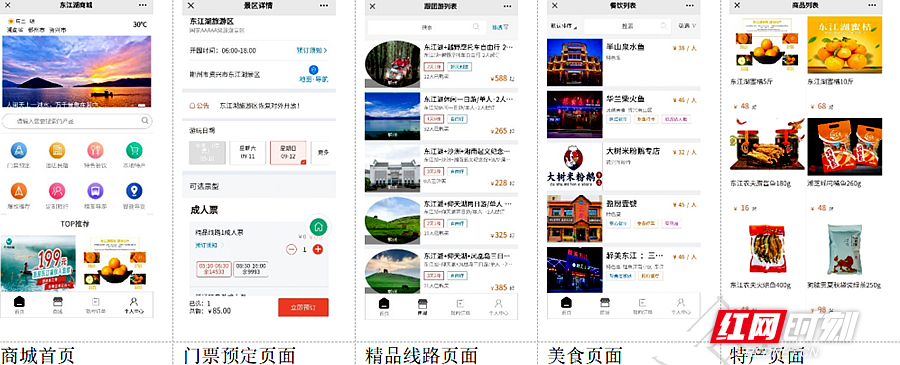Choose the Sunday 09-12 visit date
This screenshot has width=900, height=365.
click(x=288, y=153)
